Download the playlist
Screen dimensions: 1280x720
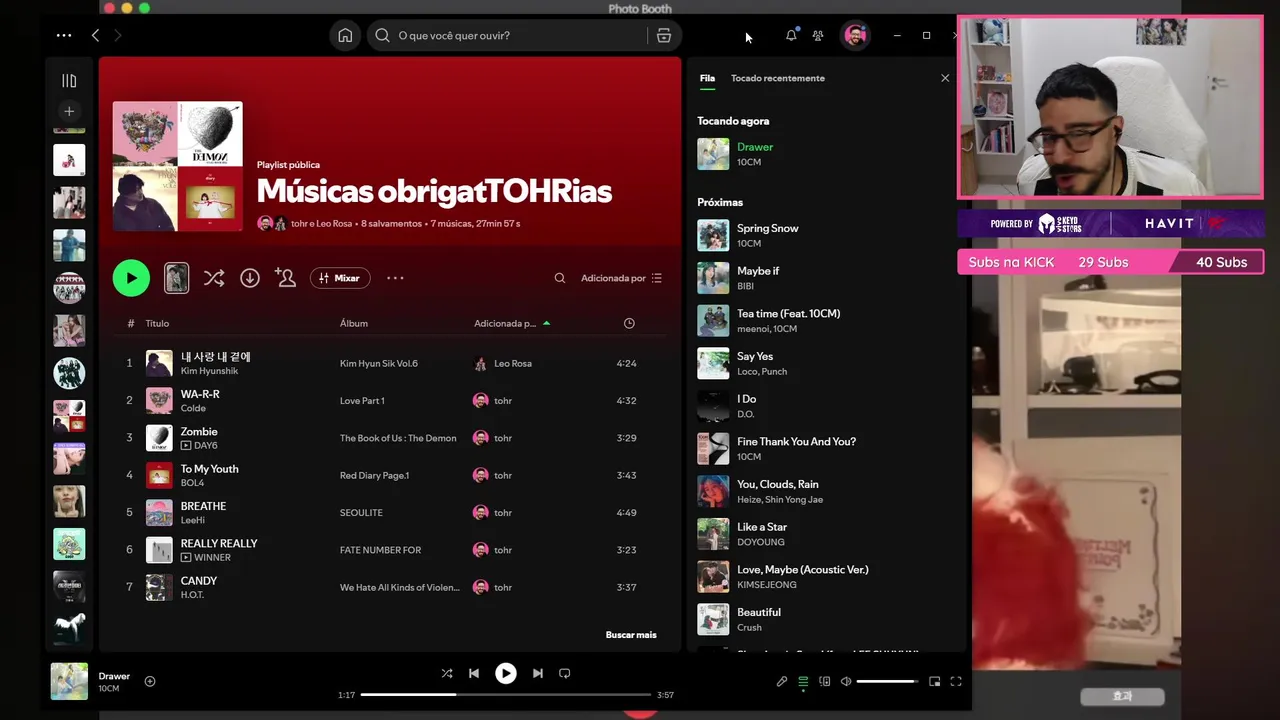pos(250,278)
